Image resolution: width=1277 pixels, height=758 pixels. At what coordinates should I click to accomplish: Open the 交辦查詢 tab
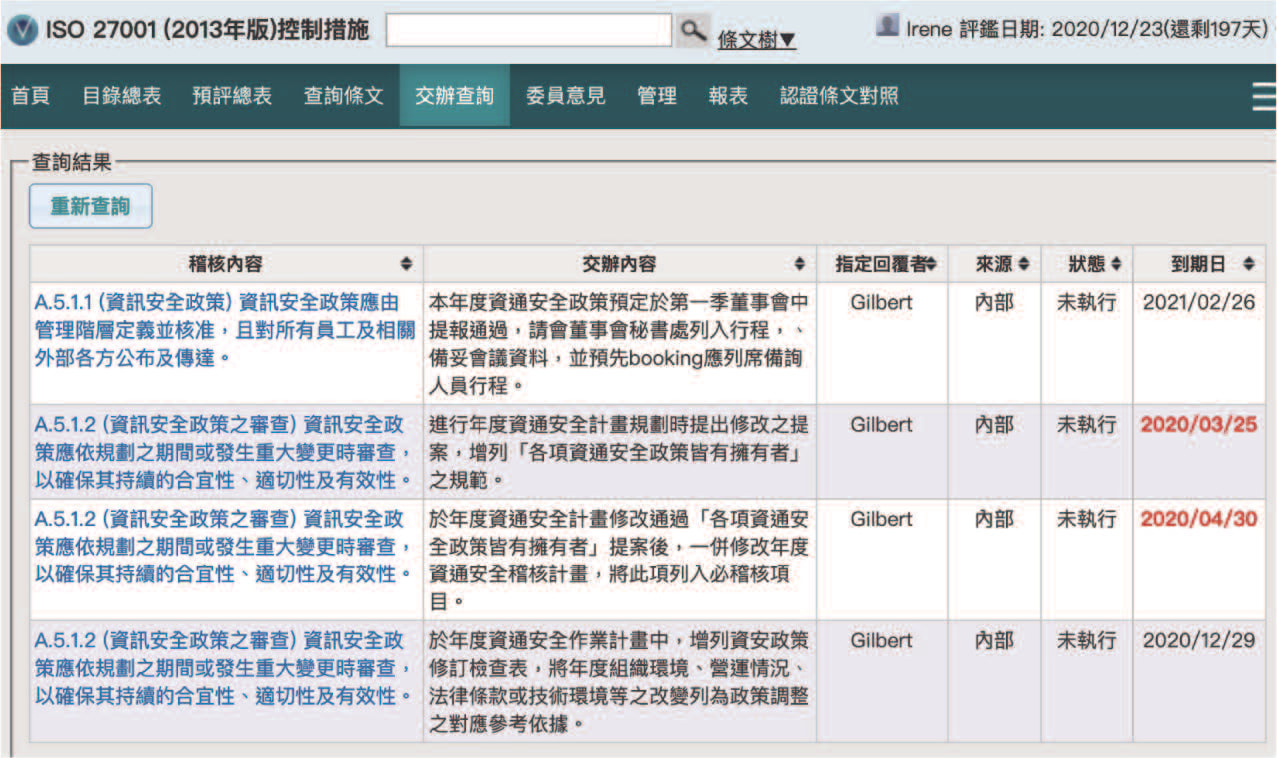click(454, 96)
